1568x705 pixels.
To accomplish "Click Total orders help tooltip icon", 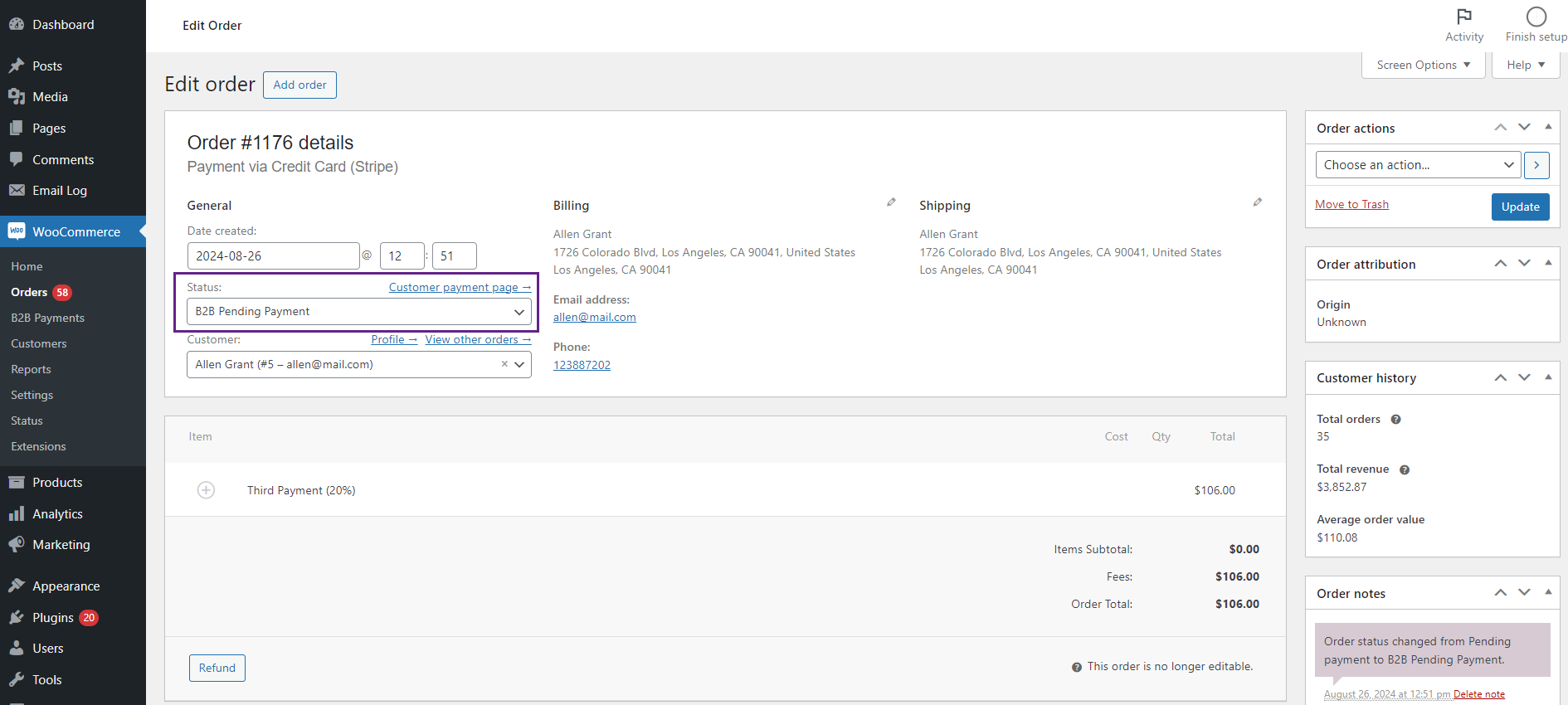I will click(1395, 420).
